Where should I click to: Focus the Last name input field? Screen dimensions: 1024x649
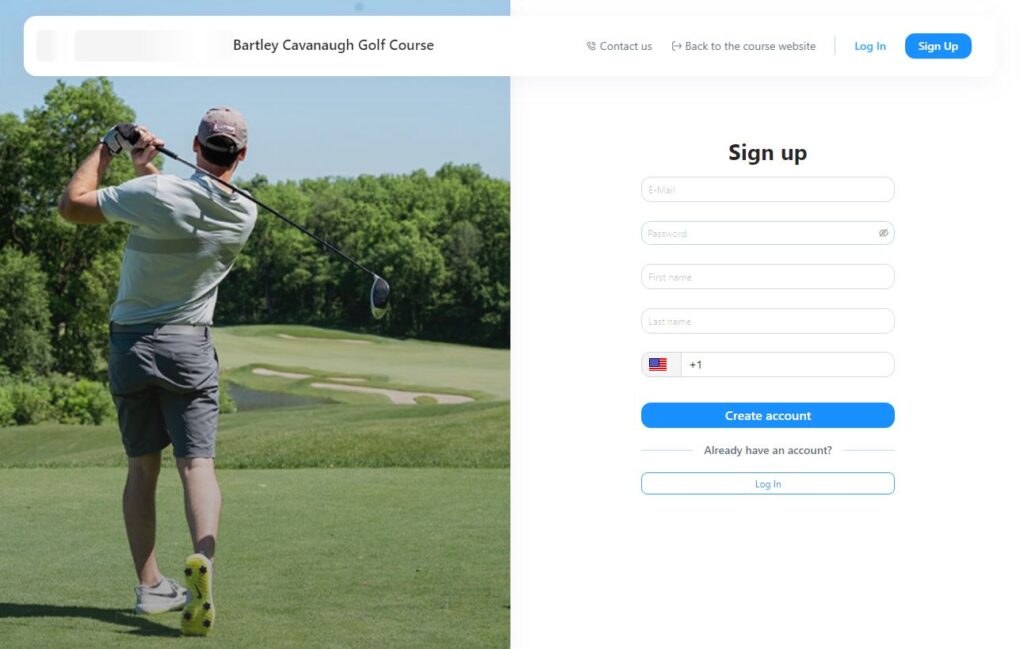pos(767,321)
